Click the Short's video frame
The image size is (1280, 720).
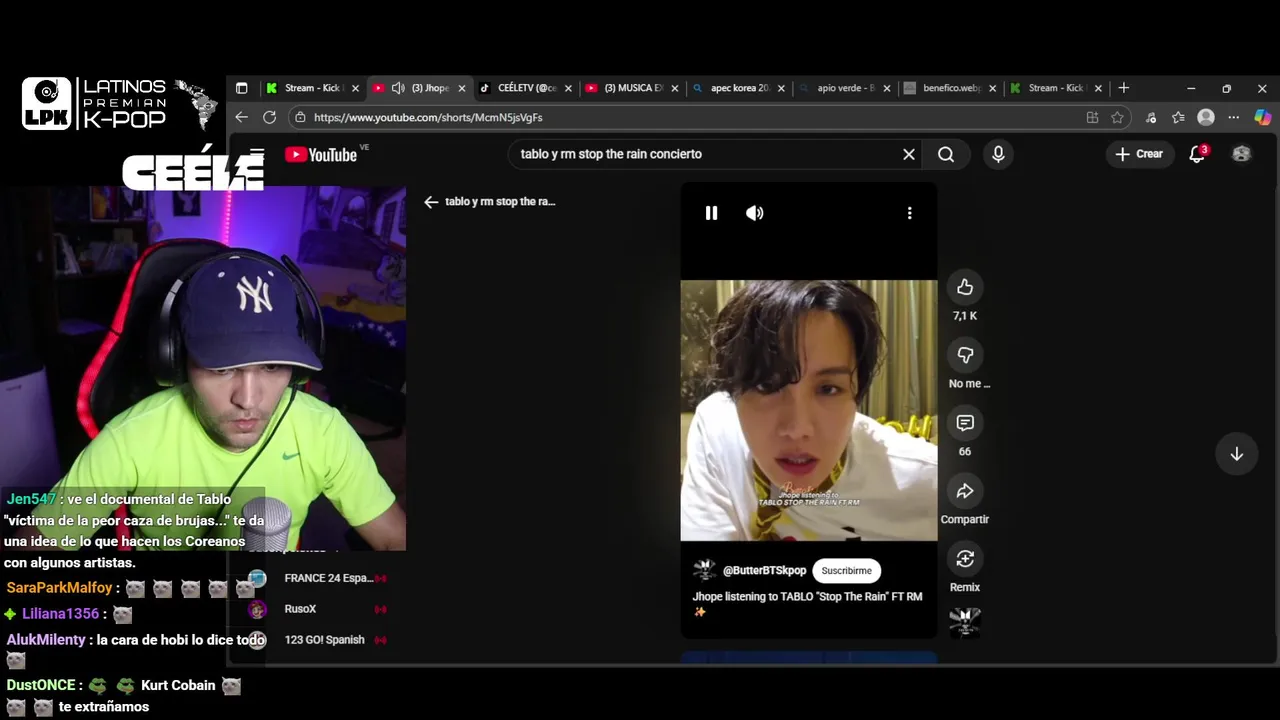tap(809, 410)
